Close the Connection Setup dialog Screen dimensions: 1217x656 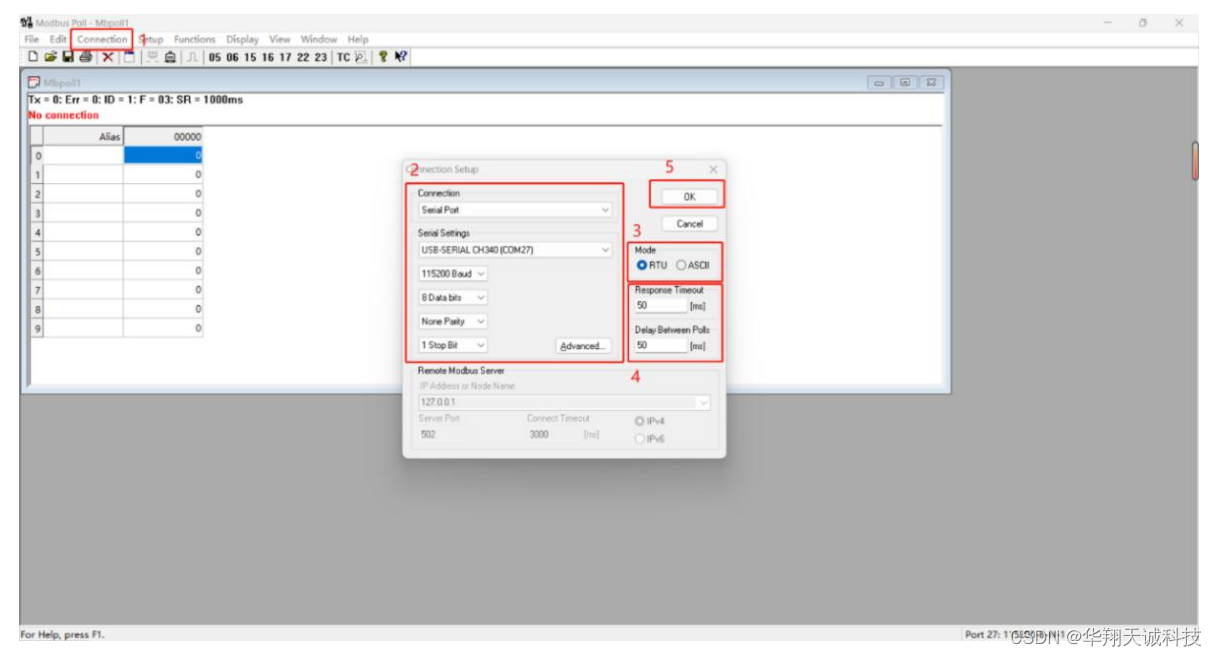coord(713,170)
